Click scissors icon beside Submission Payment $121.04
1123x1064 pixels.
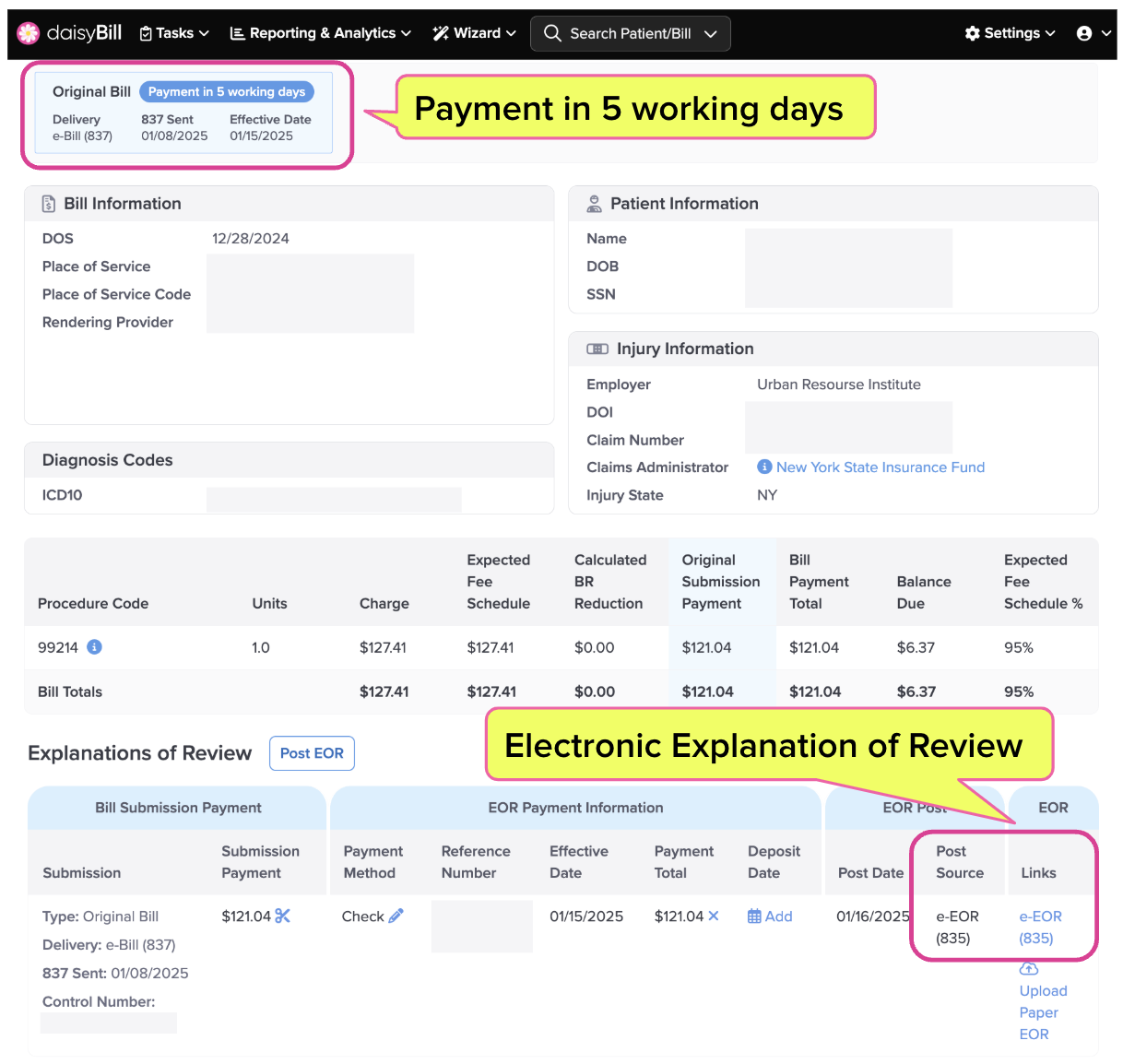pyautogui.click(x=283, y=916)
